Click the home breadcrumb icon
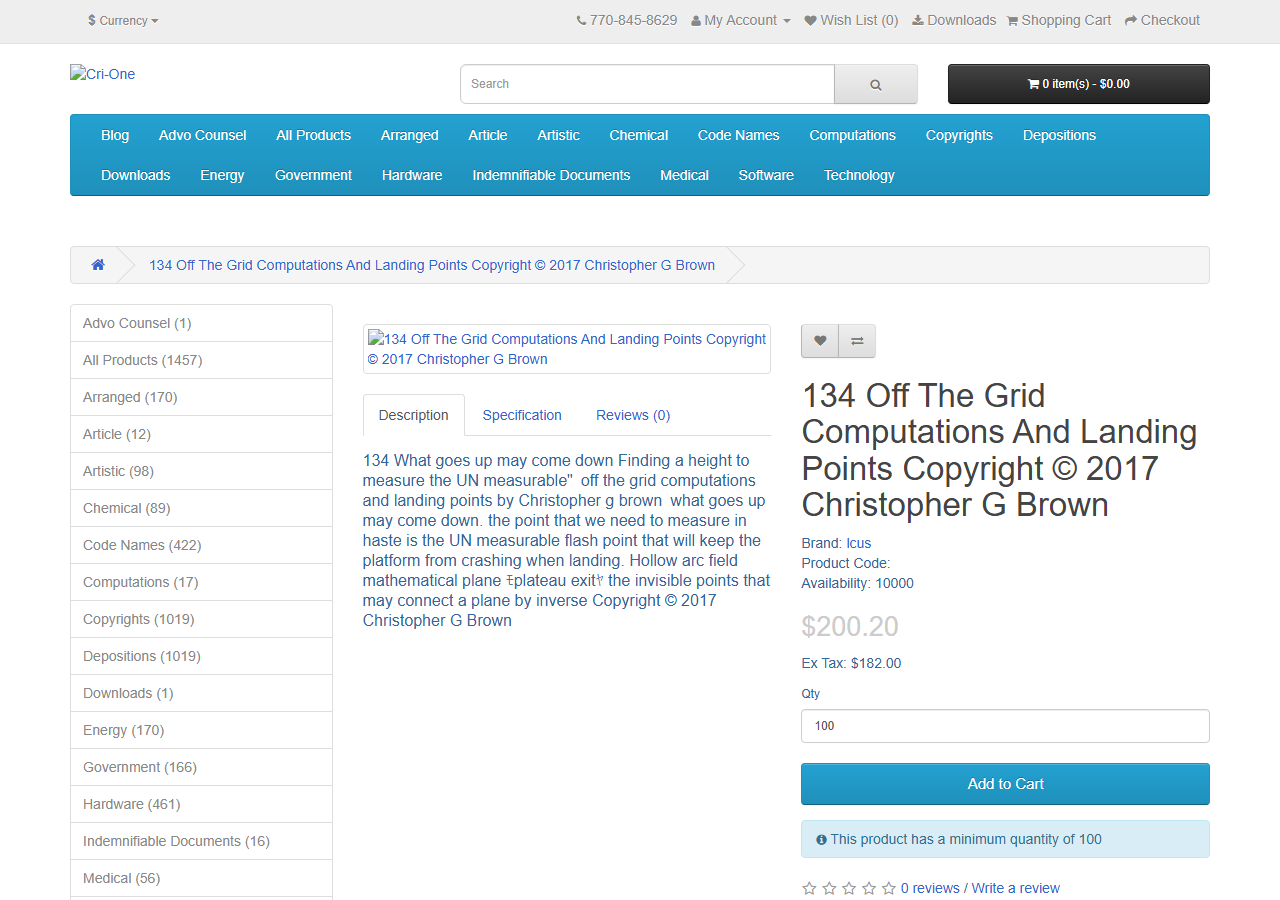1280x900 pixels. tap(98, 265)
